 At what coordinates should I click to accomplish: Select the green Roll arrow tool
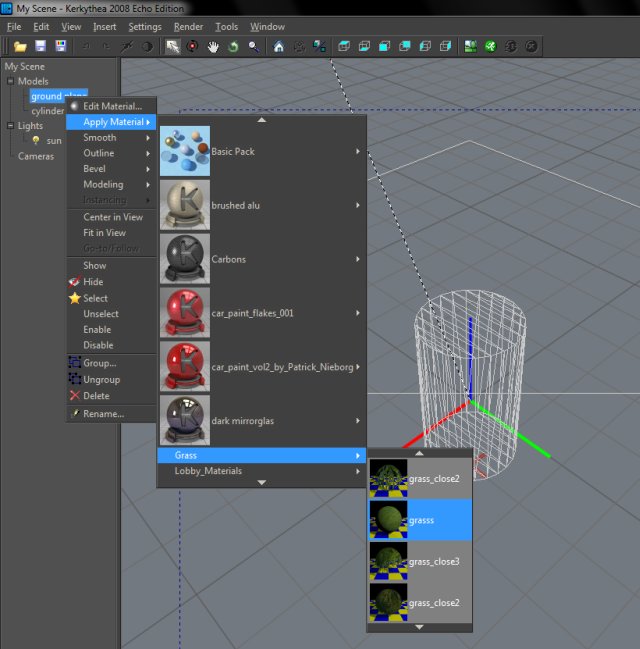click(233, 46)
